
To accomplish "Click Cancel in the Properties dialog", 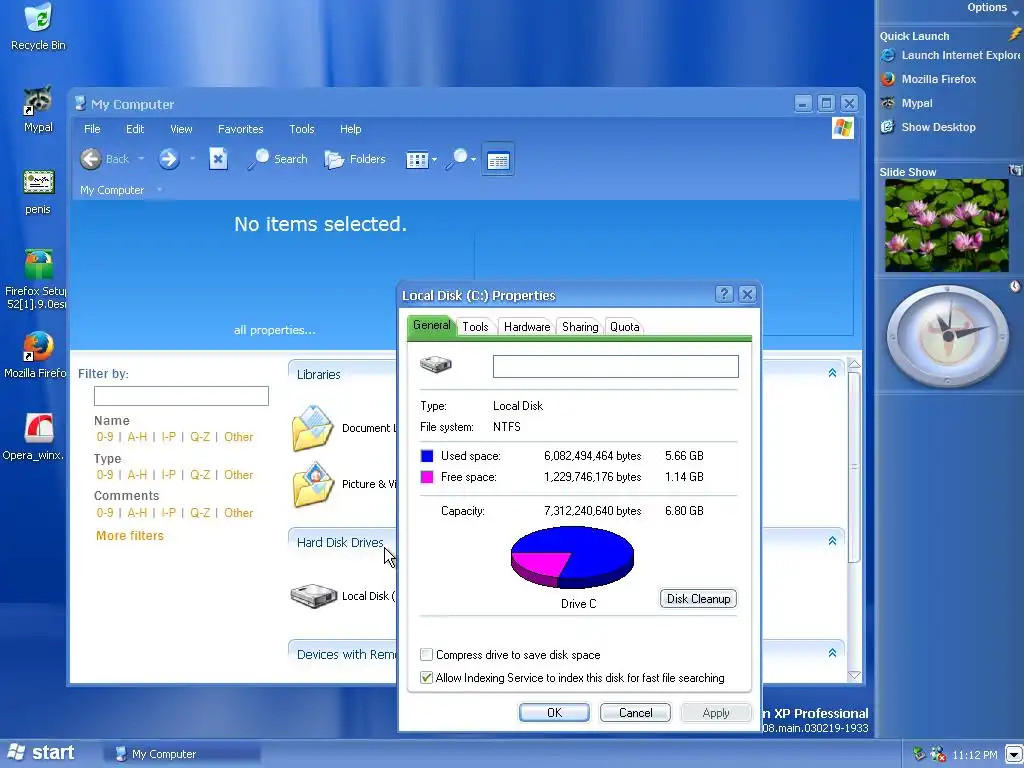I will coord(635,712).
